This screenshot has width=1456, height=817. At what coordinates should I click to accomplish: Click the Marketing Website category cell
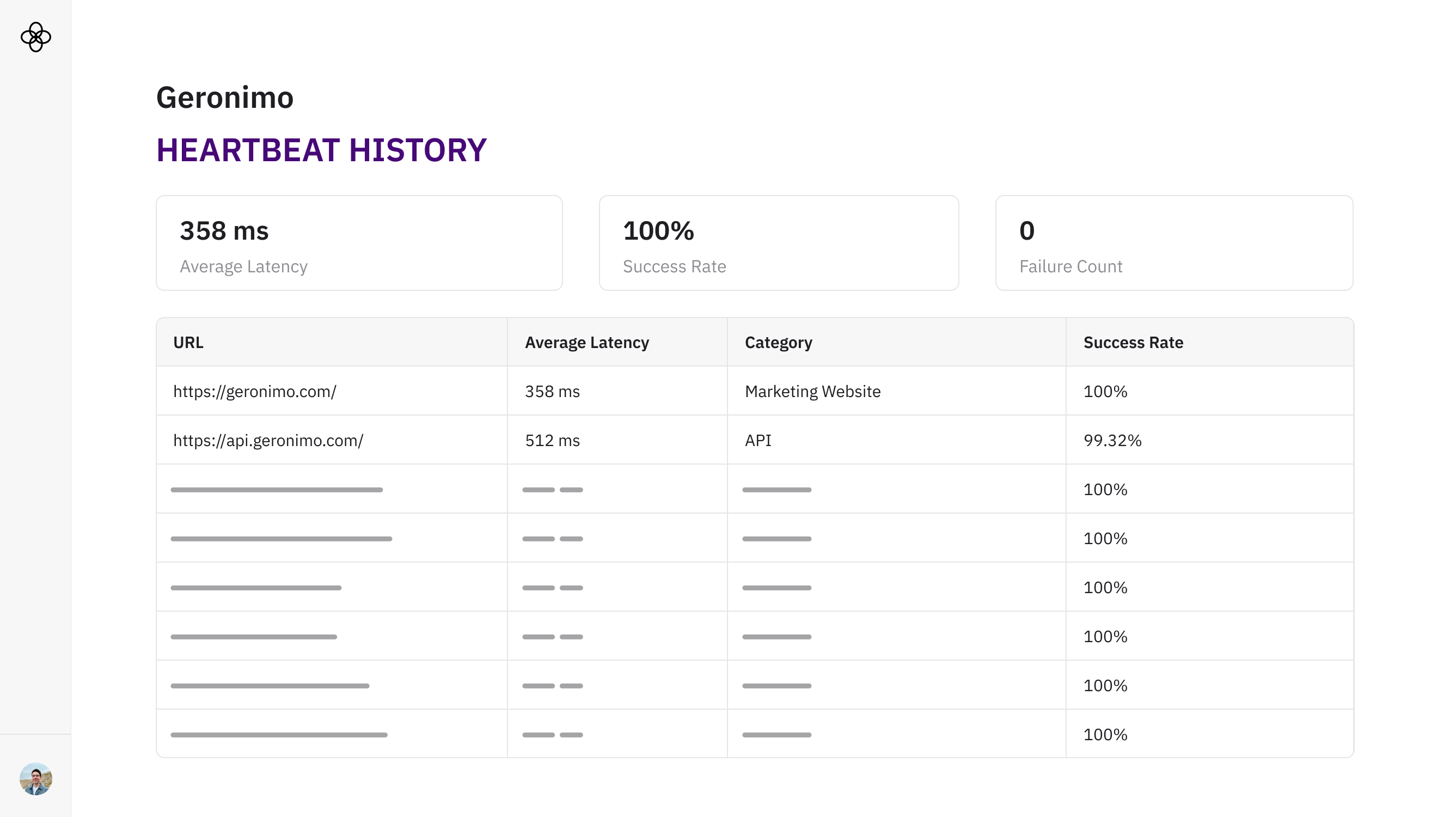(x=812, y=391)
